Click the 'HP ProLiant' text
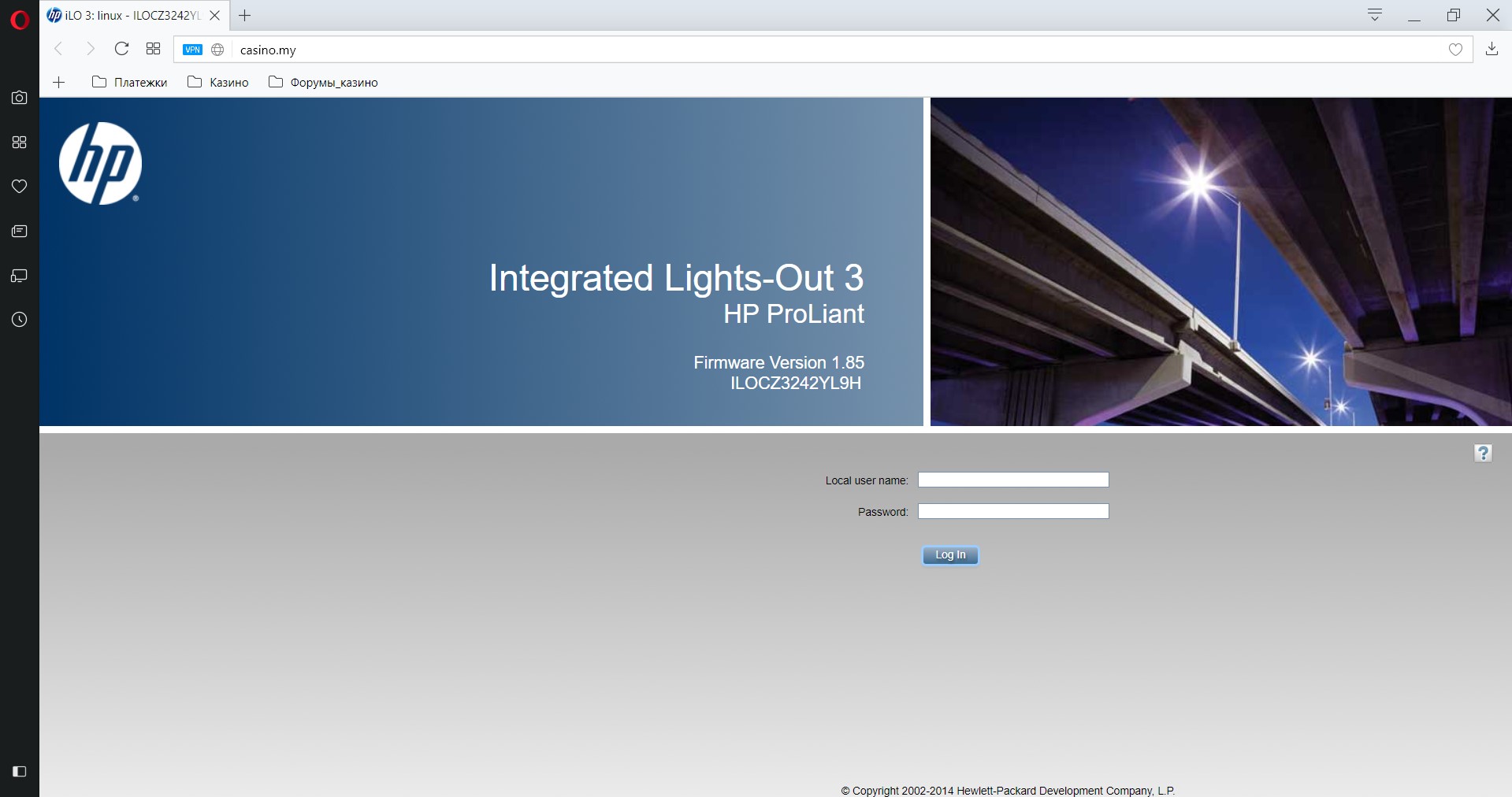The image size is (1512, 797). coord(793,313)
